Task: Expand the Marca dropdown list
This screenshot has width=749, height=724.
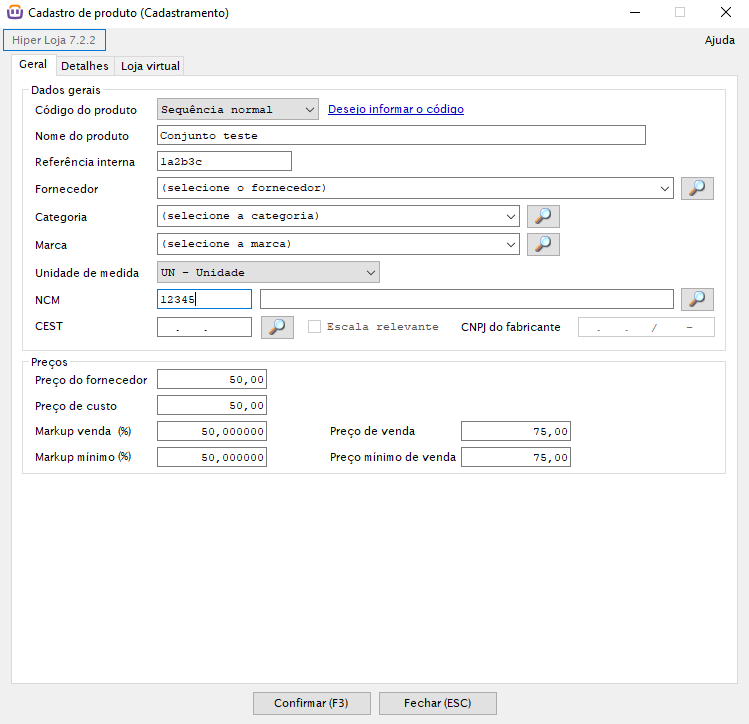Action: click(511, 244)
